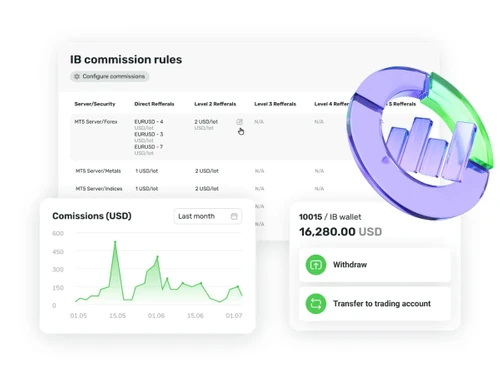Open the Last month period dropdown

208,216
